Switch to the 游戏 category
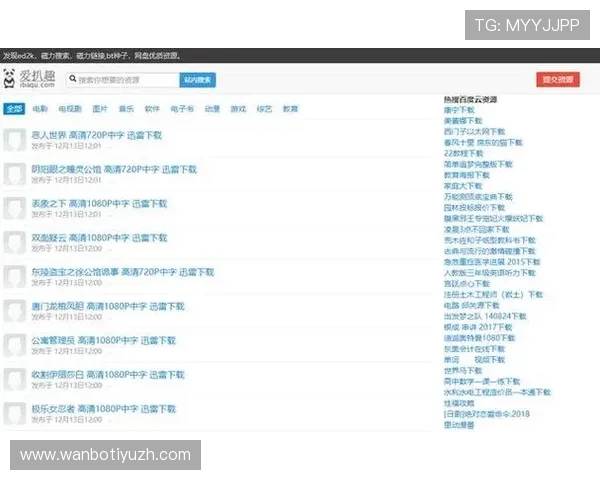 click(x=238, y=109)
